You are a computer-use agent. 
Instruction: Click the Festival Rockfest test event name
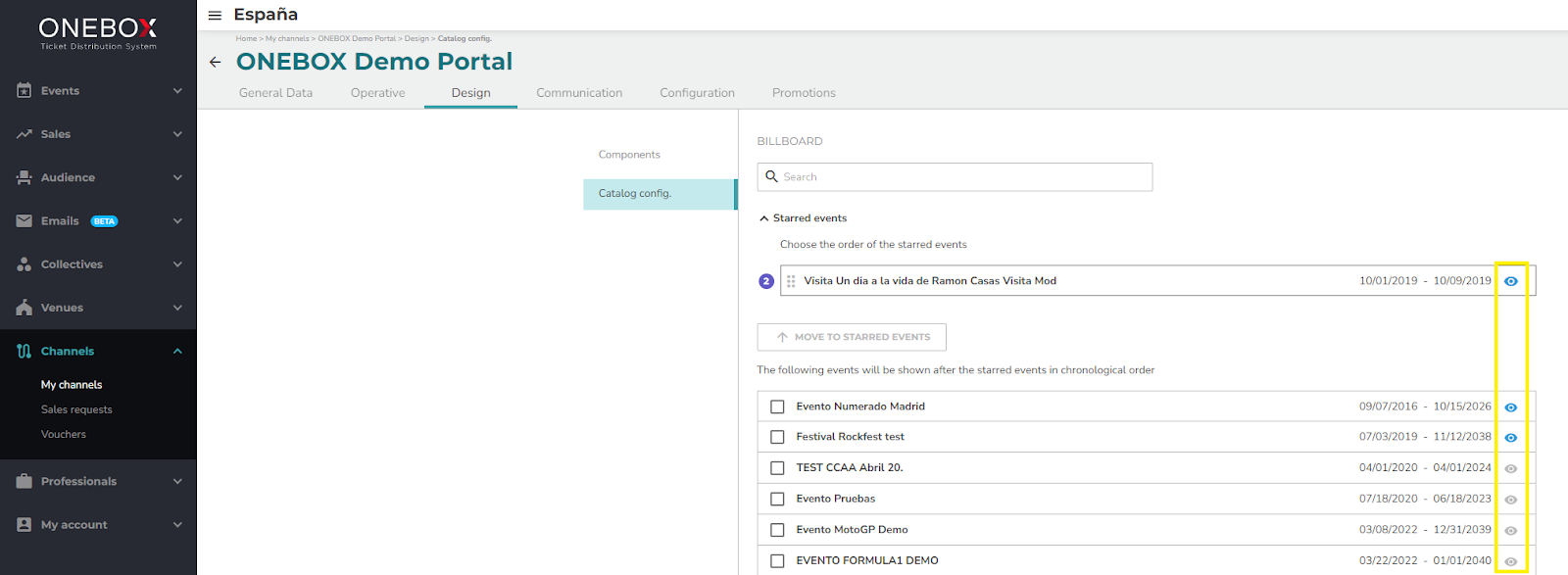click(x=850, y=437)
